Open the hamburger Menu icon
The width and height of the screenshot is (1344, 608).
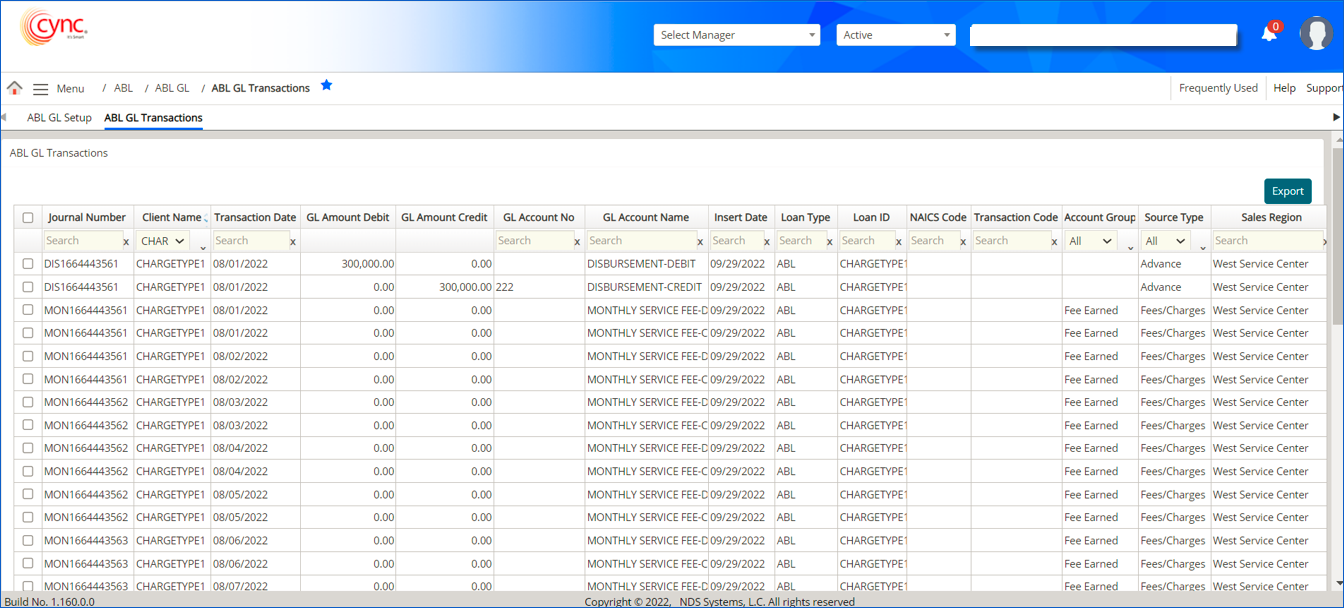[x=40, y=89]
